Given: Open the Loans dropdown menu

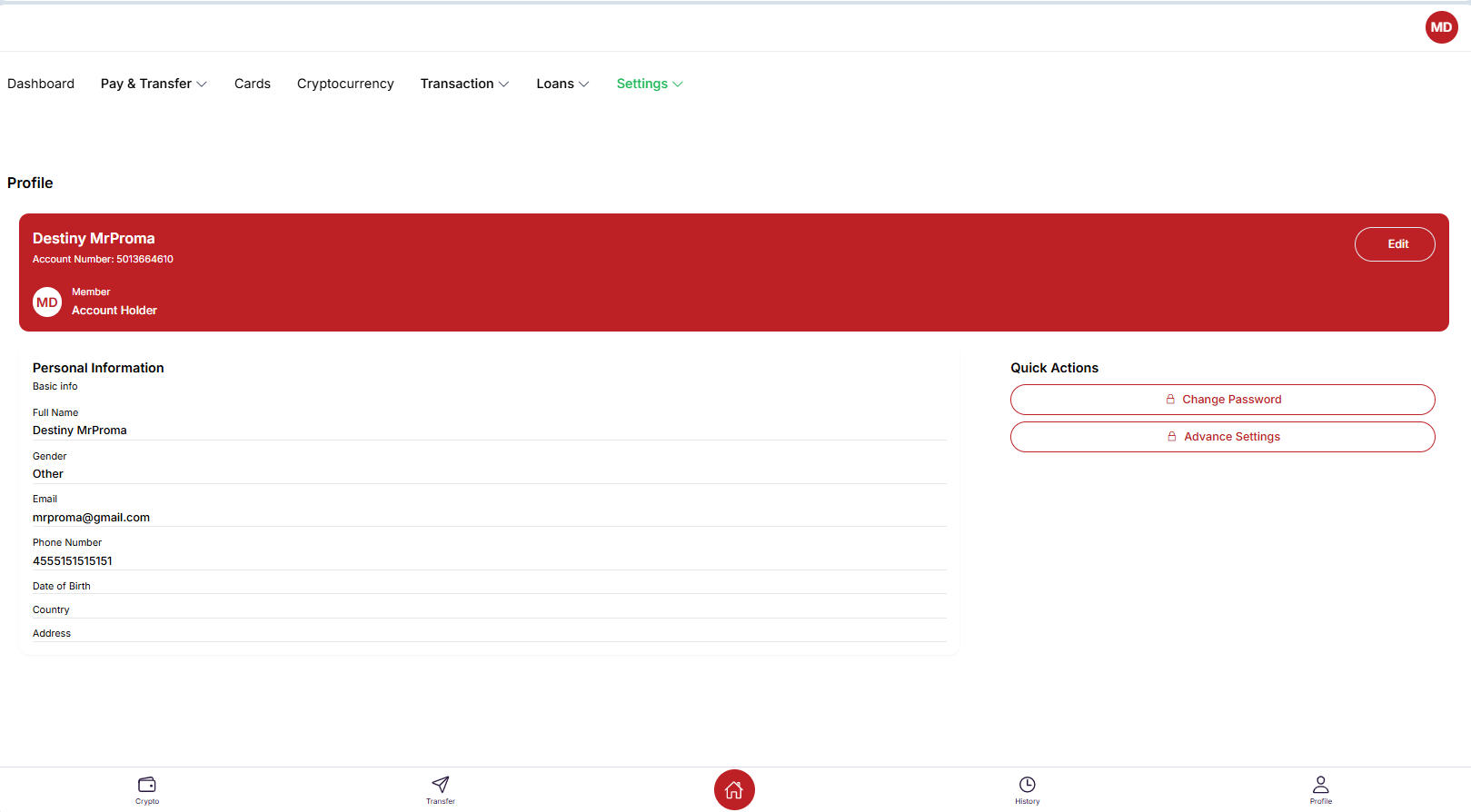Looking at the screenshot, I should [562, 84].
